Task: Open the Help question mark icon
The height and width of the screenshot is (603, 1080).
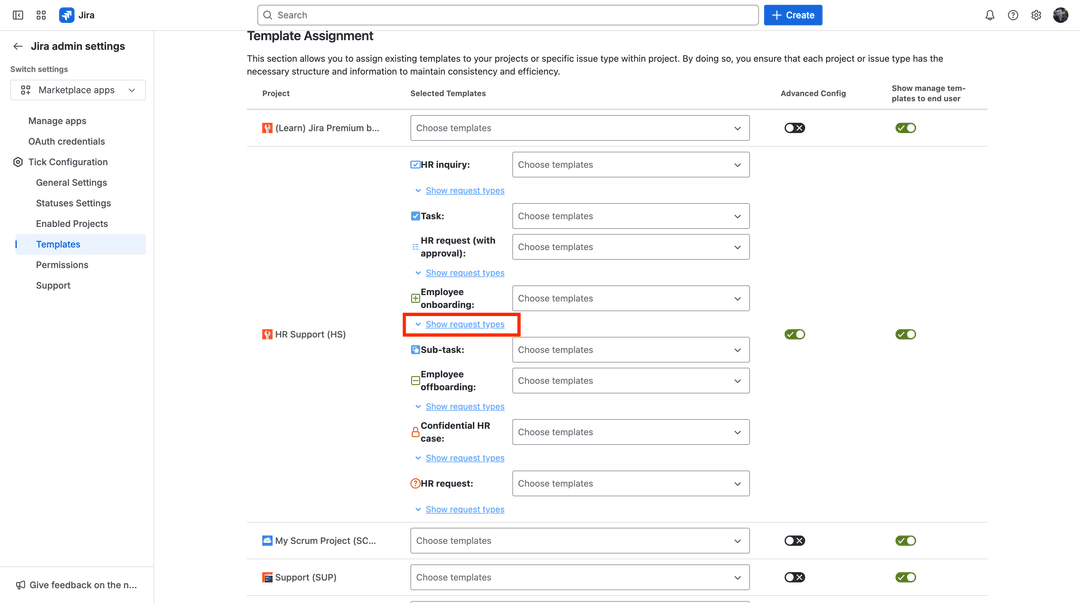Action: pyautogui.click(x=1013, y=14)
